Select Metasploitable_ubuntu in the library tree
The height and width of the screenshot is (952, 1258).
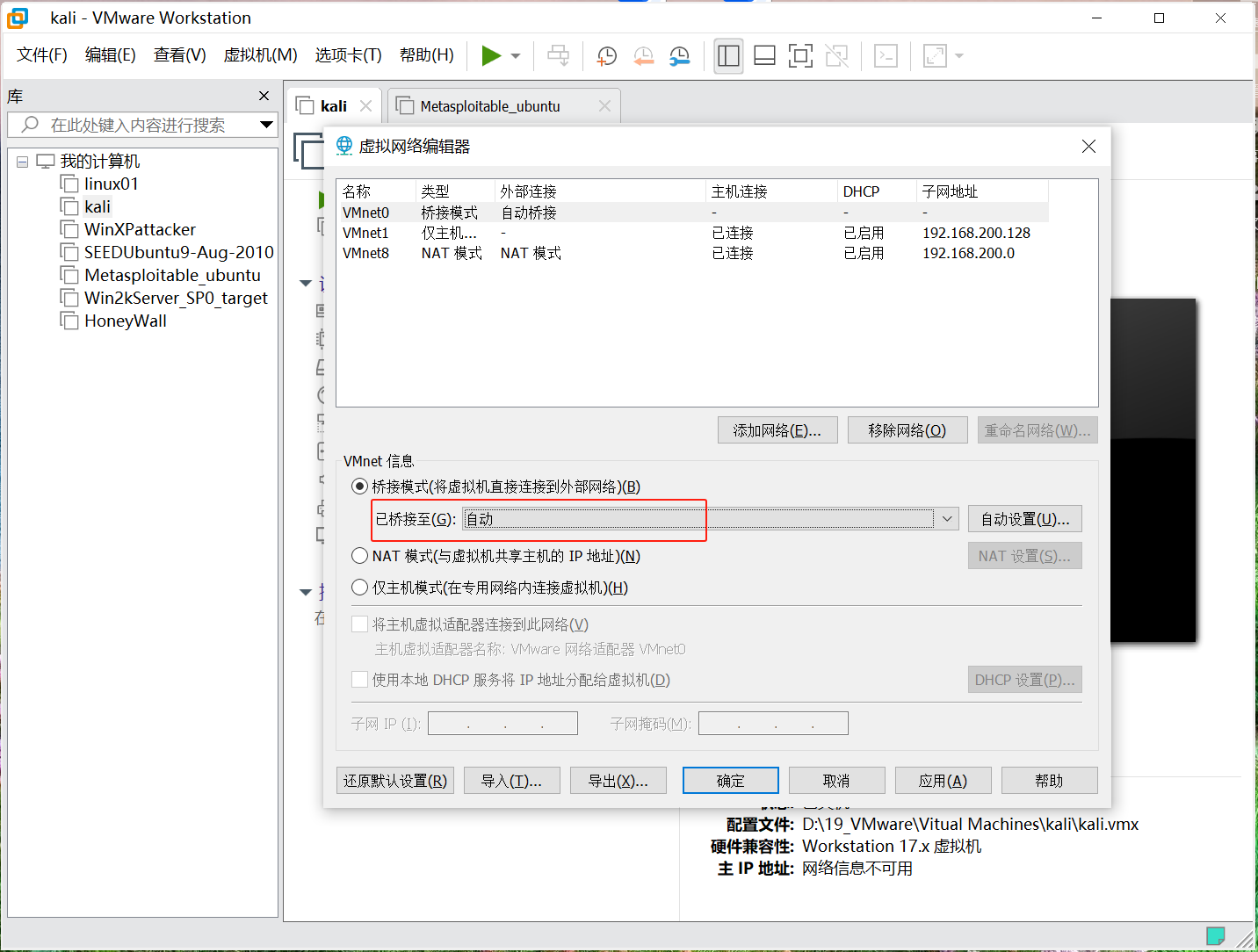[x=172, y=275]
